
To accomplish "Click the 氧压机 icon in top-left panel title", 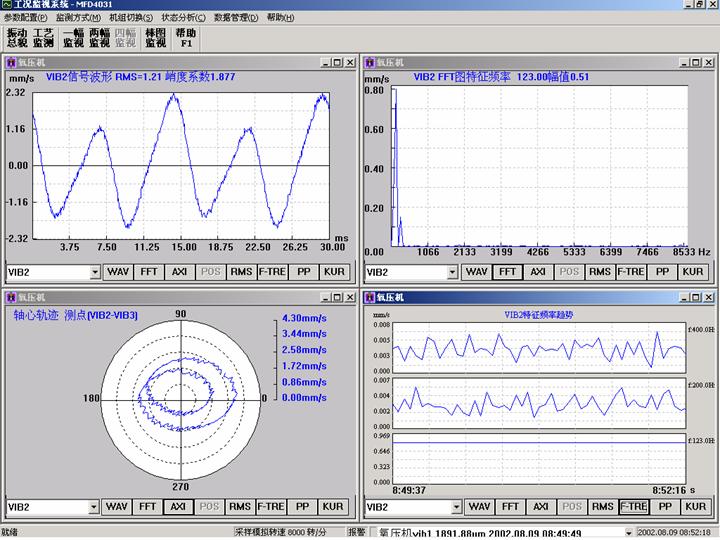I will coord(12,61).
